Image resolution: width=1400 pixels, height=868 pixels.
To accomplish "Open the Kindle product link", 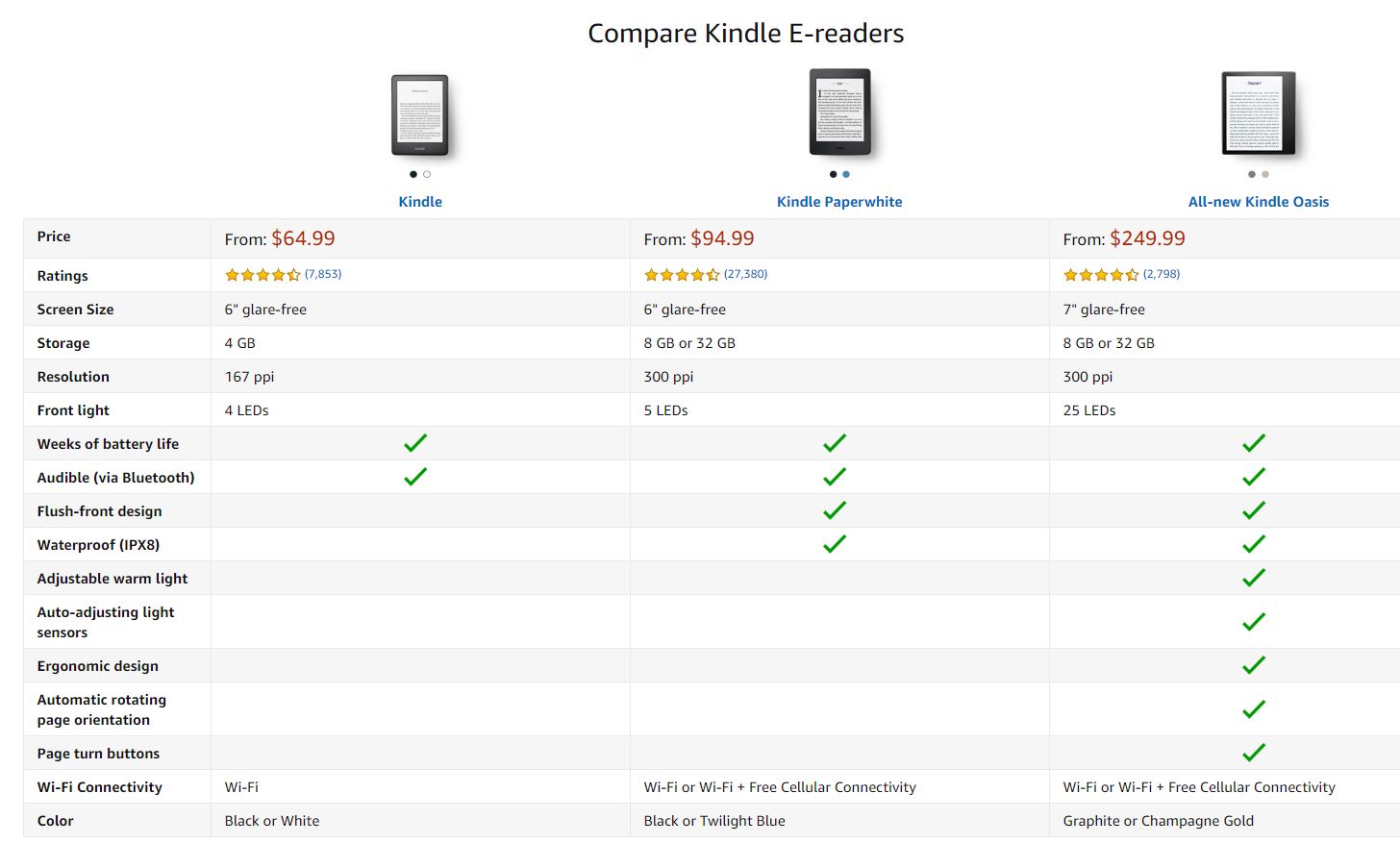I will point(420,202).
